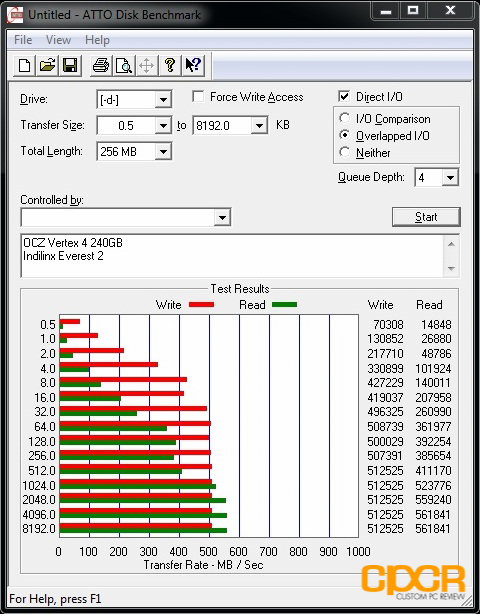Click the write value 427229
The width and height of the screenshot is (480, 614).
tap(385, 383)
